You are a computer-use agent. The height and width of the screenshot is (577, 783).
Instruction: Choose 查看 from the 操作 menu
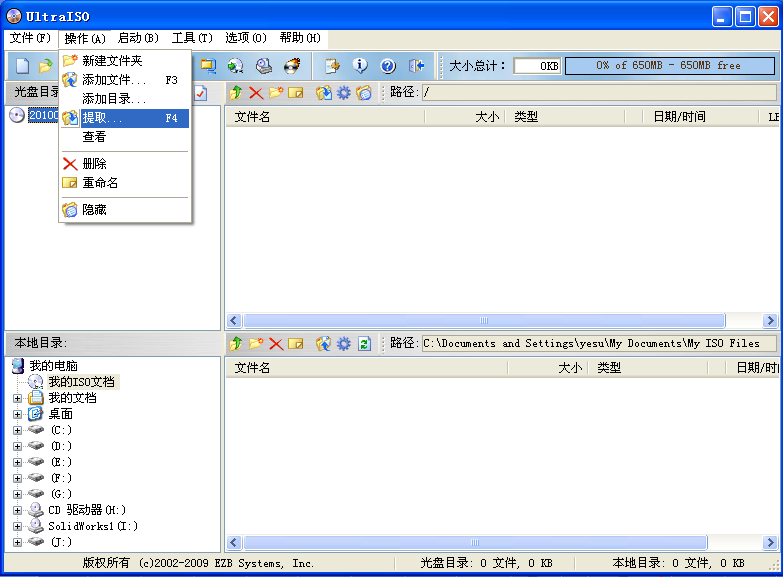click(125, 137)
